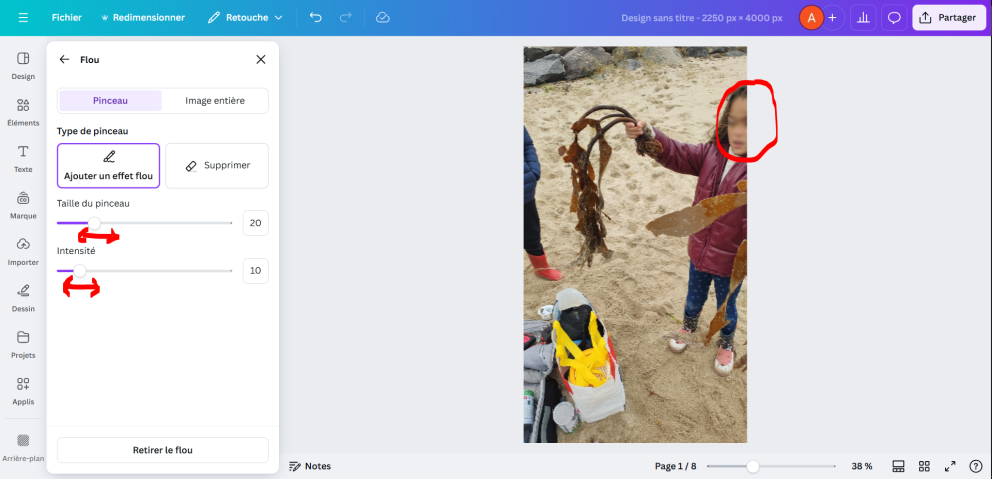Select 'Ajouter un effet flou' brush type
The height and width of the screenshot is (483, 1000).
[108, 165]
